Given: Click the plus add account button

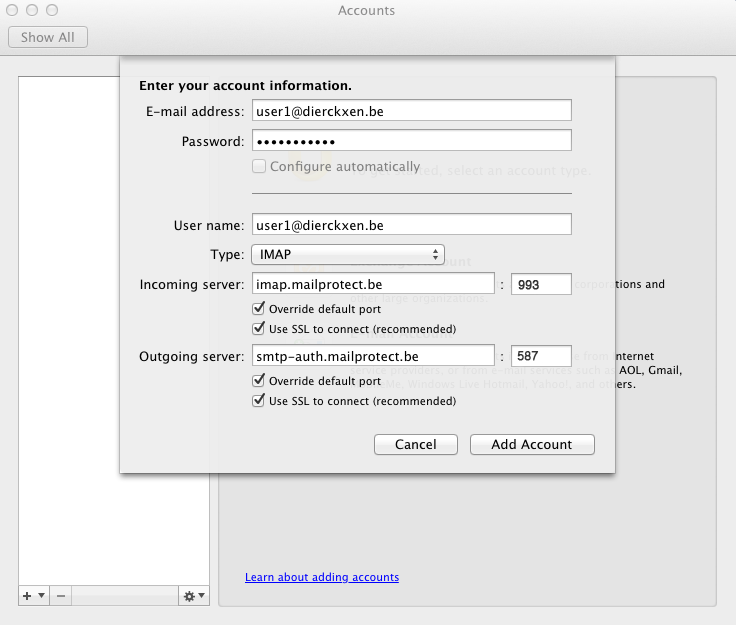Looking at the screenshot, I should (27, 596).
